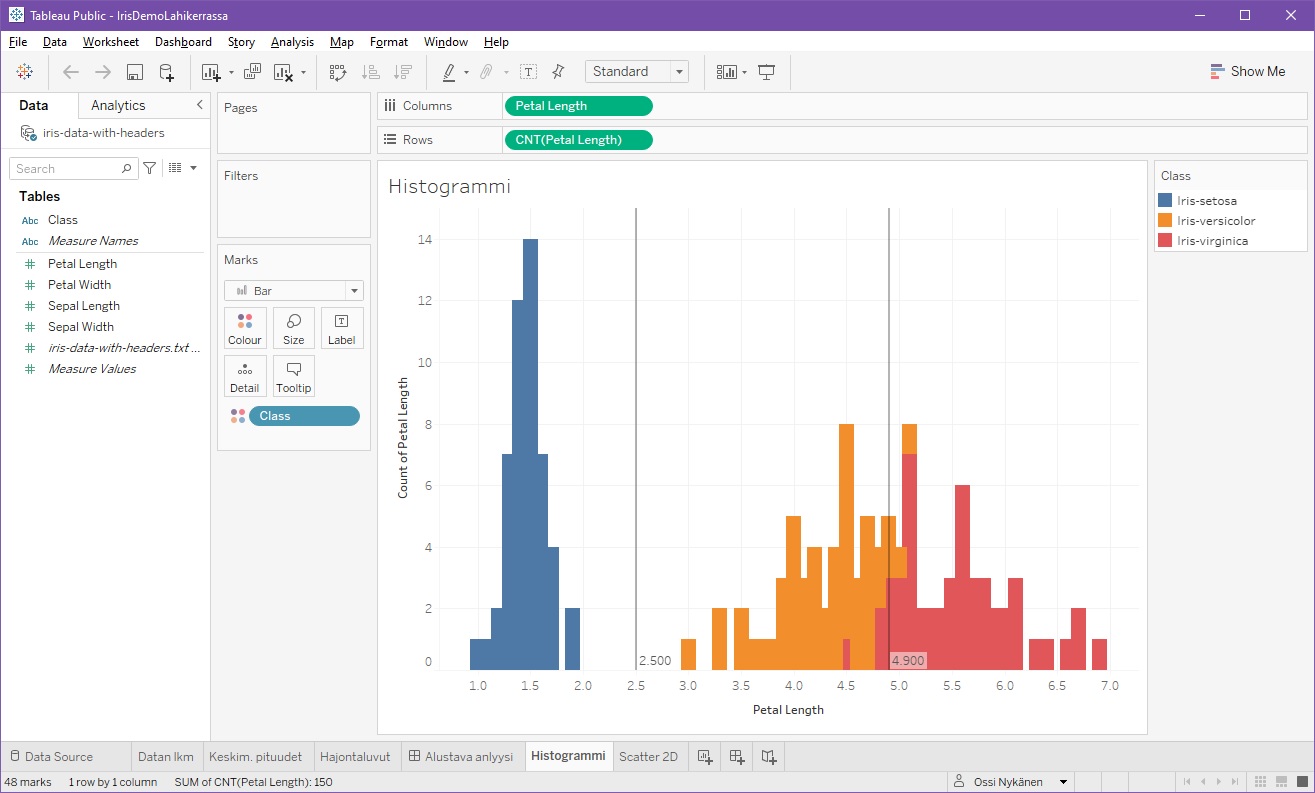This screenshot has width=1315, height=793.
Task: Click the Save workbook toolbar icon
Action: tap(135, 72)
